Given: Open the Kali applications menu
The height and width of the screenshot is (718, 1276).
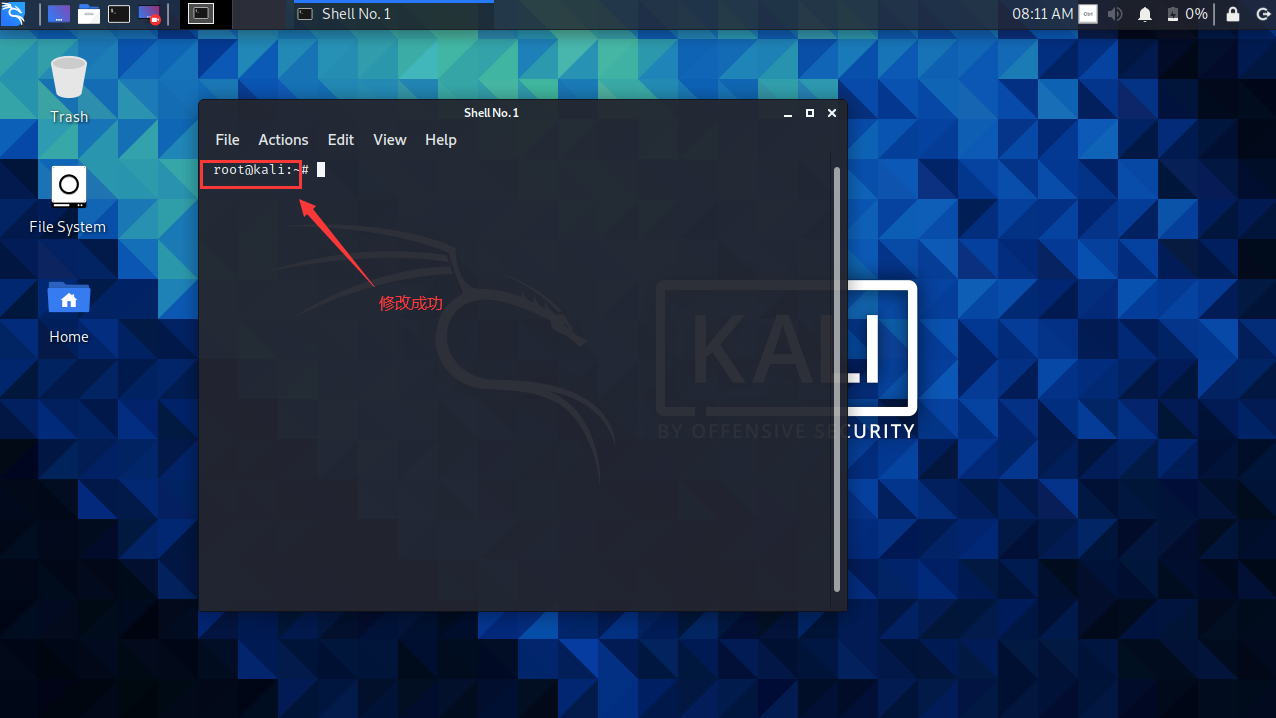Looking at the screenshot, I should (x=13, y=14).
